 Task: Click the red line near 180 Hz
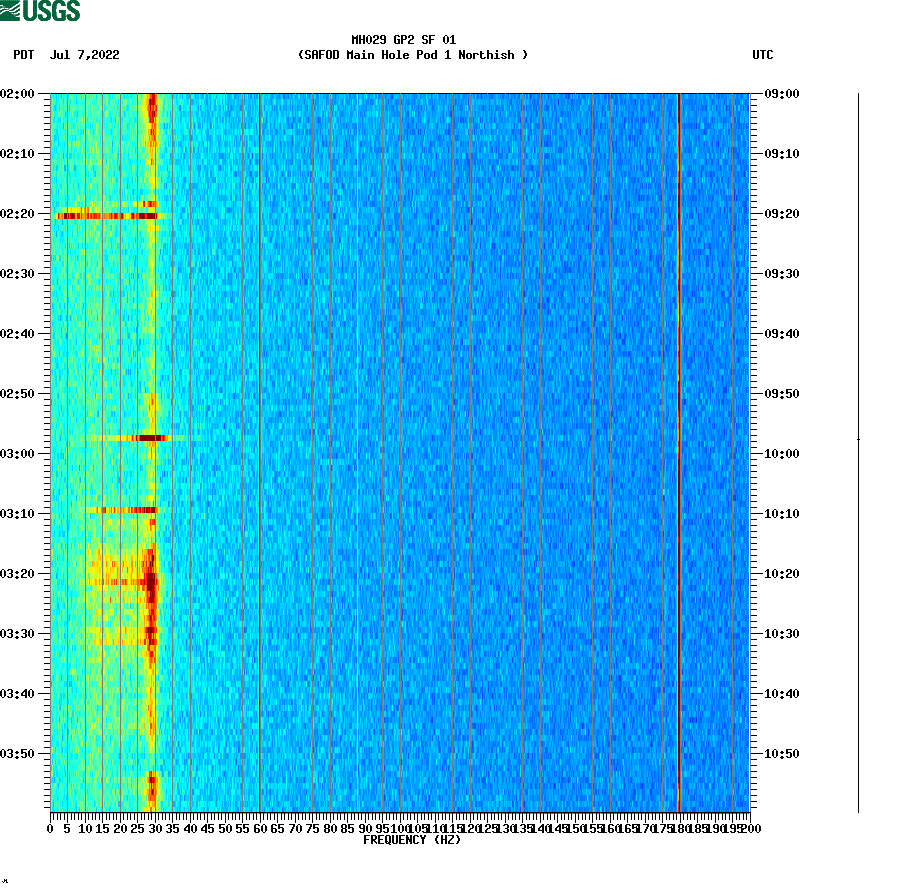coord(679,450)
